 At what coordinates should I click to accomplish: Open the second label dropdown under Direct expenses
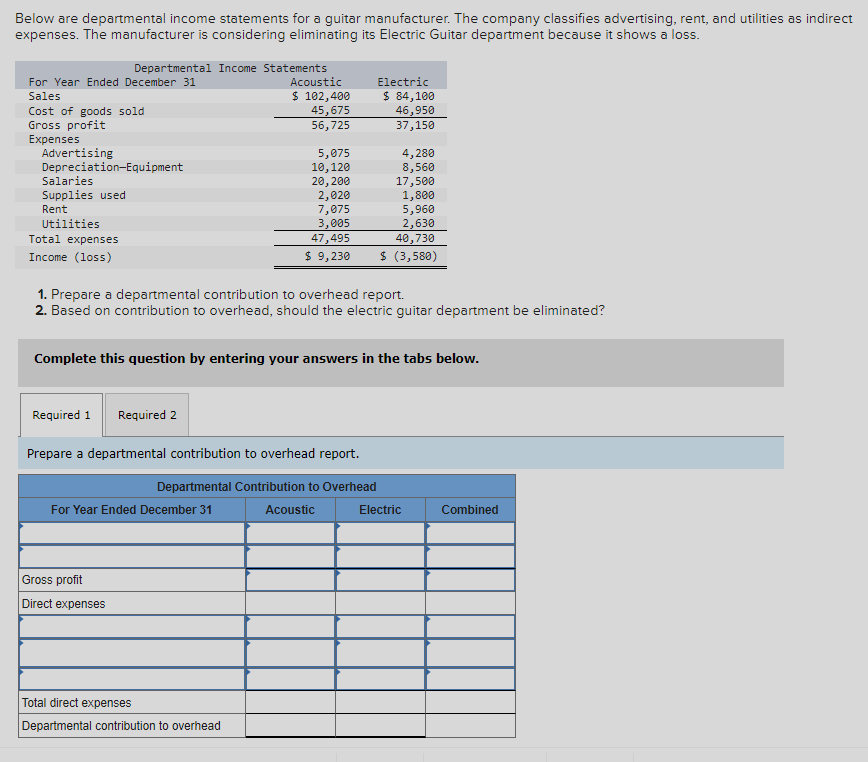131,650
